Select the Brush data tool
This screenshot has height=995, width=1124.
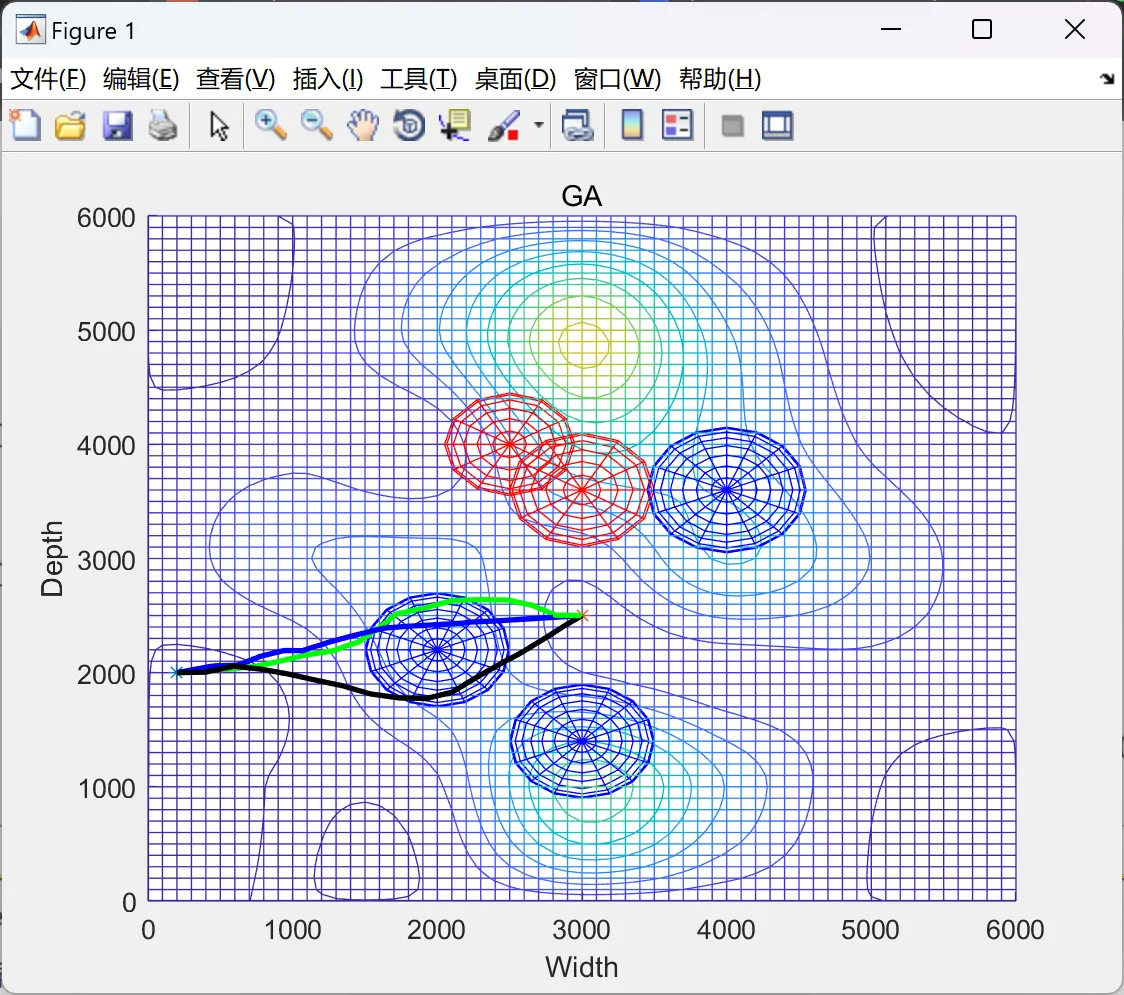coord(504,126)
